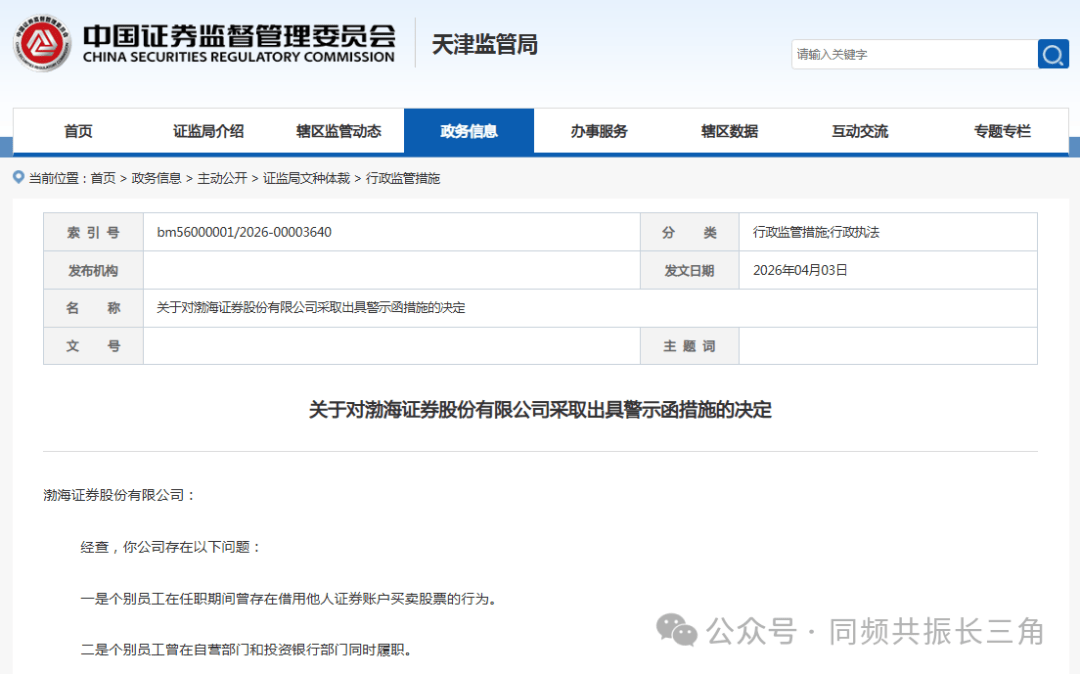The height and width of the screenshot is (674, 1080).
Task: Click the index number bm56000001/2026-00003640
Action: [244, 232]
